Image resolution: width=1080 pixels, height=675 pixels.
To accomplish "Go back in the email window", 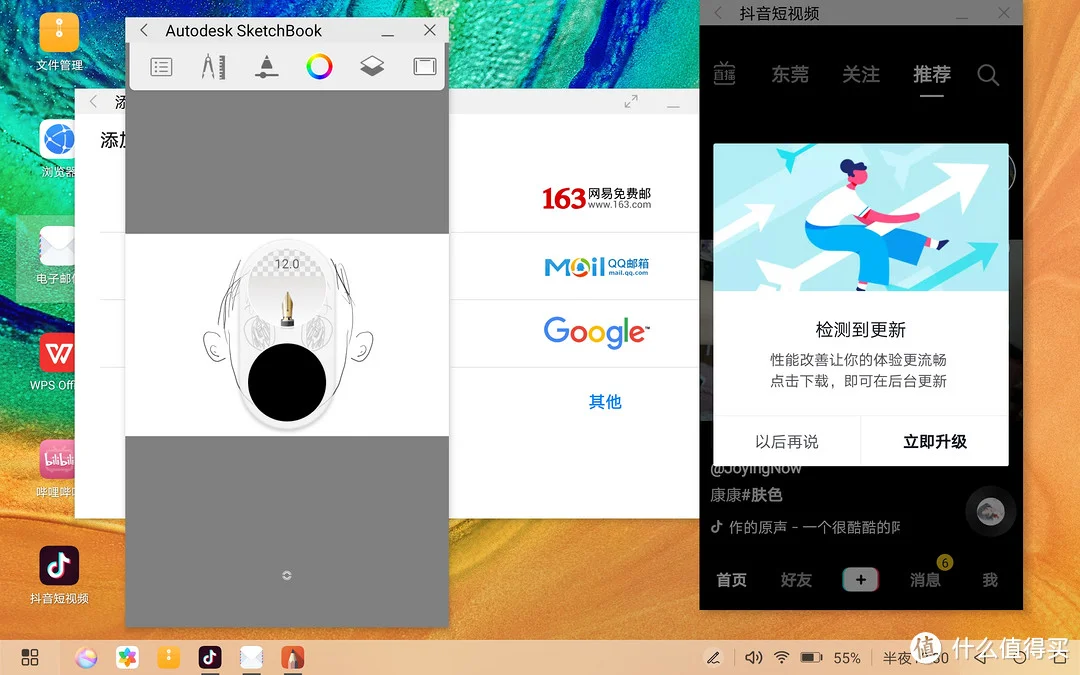I will coord(93,102).
